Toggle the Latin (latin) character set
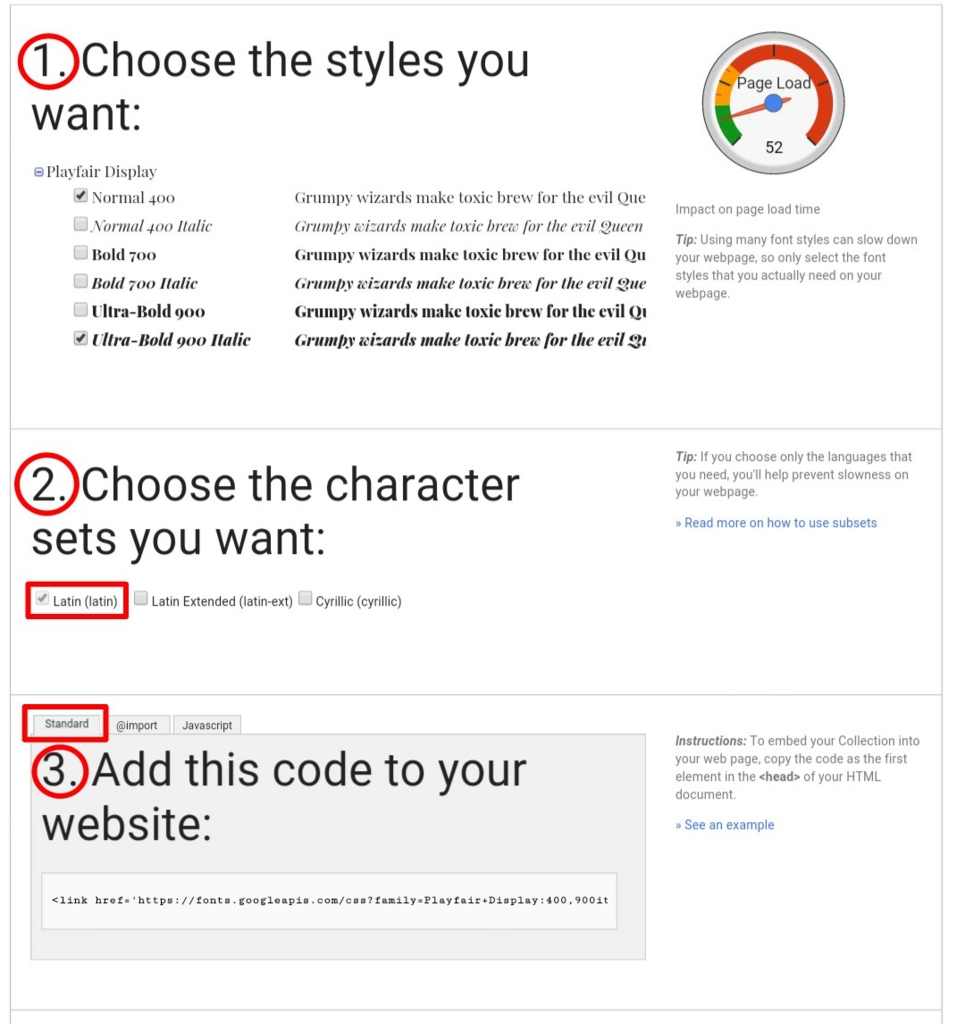 [x=42, y=598]
